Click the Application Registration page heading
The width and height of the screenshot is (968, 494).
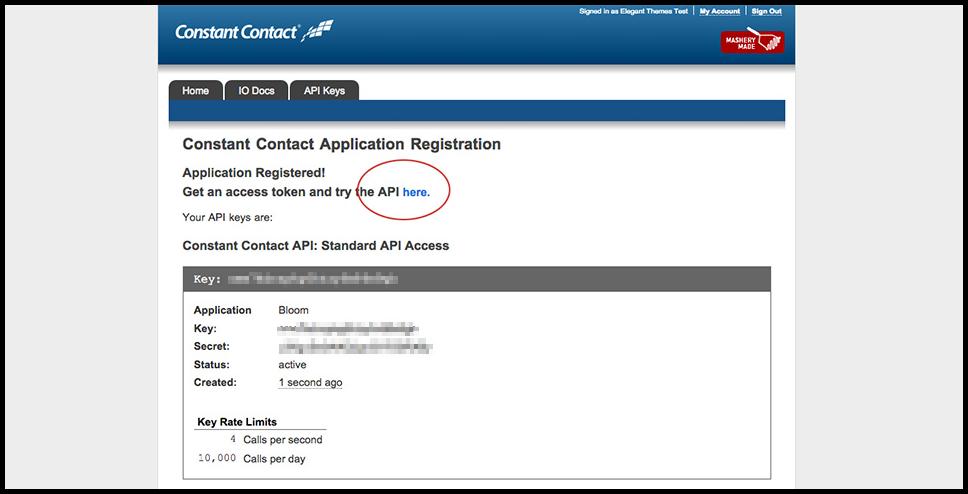tap(342, 144)
